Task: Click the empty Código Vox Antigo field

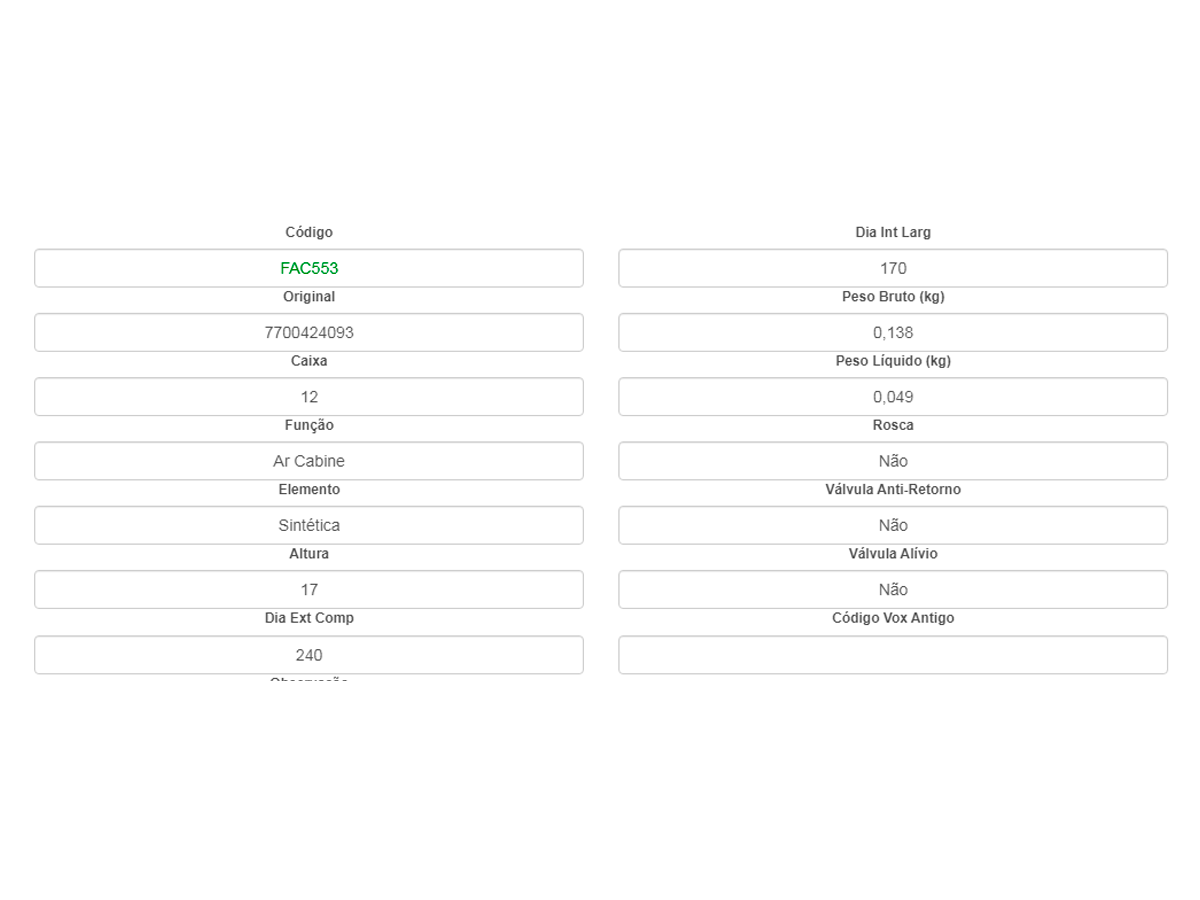Action: (893, 655)
